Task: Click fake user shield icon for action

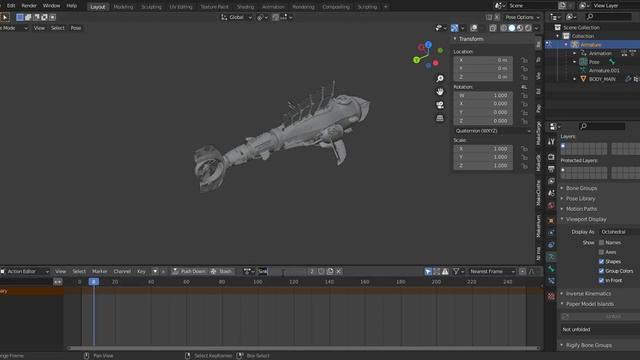Action: pos(321,271)
